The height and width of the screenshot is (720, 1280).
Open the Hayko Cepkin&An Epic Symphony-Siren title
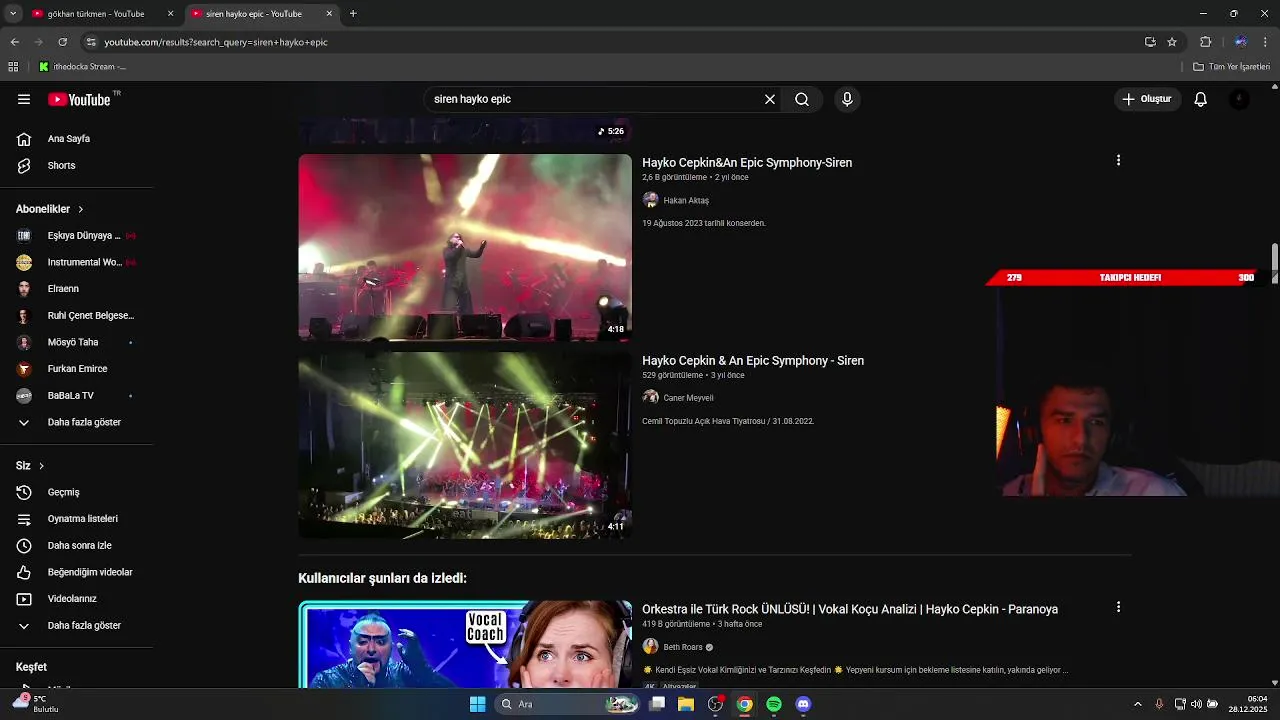747,162
